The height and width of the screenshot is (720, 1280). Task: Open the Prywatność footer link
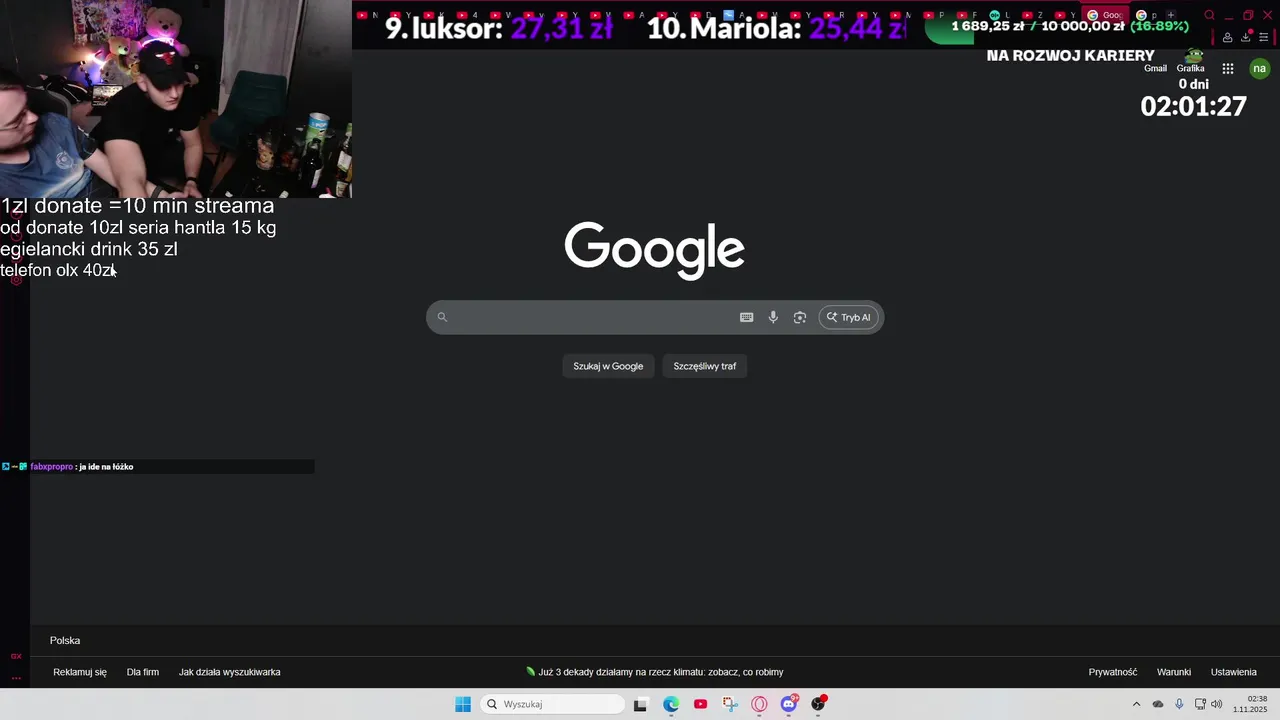[1113, 672]
